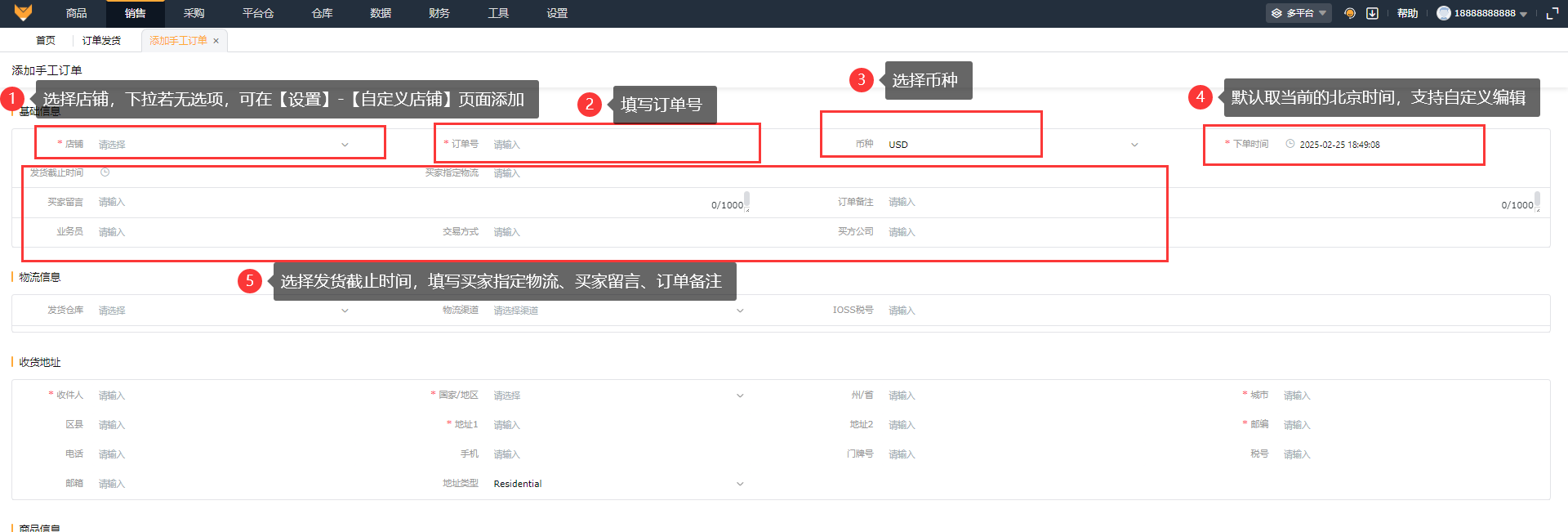Click the clock icon in 下单时间 field
The height and width of the screenshot is (532, 1568).
tap(1290, 144)
